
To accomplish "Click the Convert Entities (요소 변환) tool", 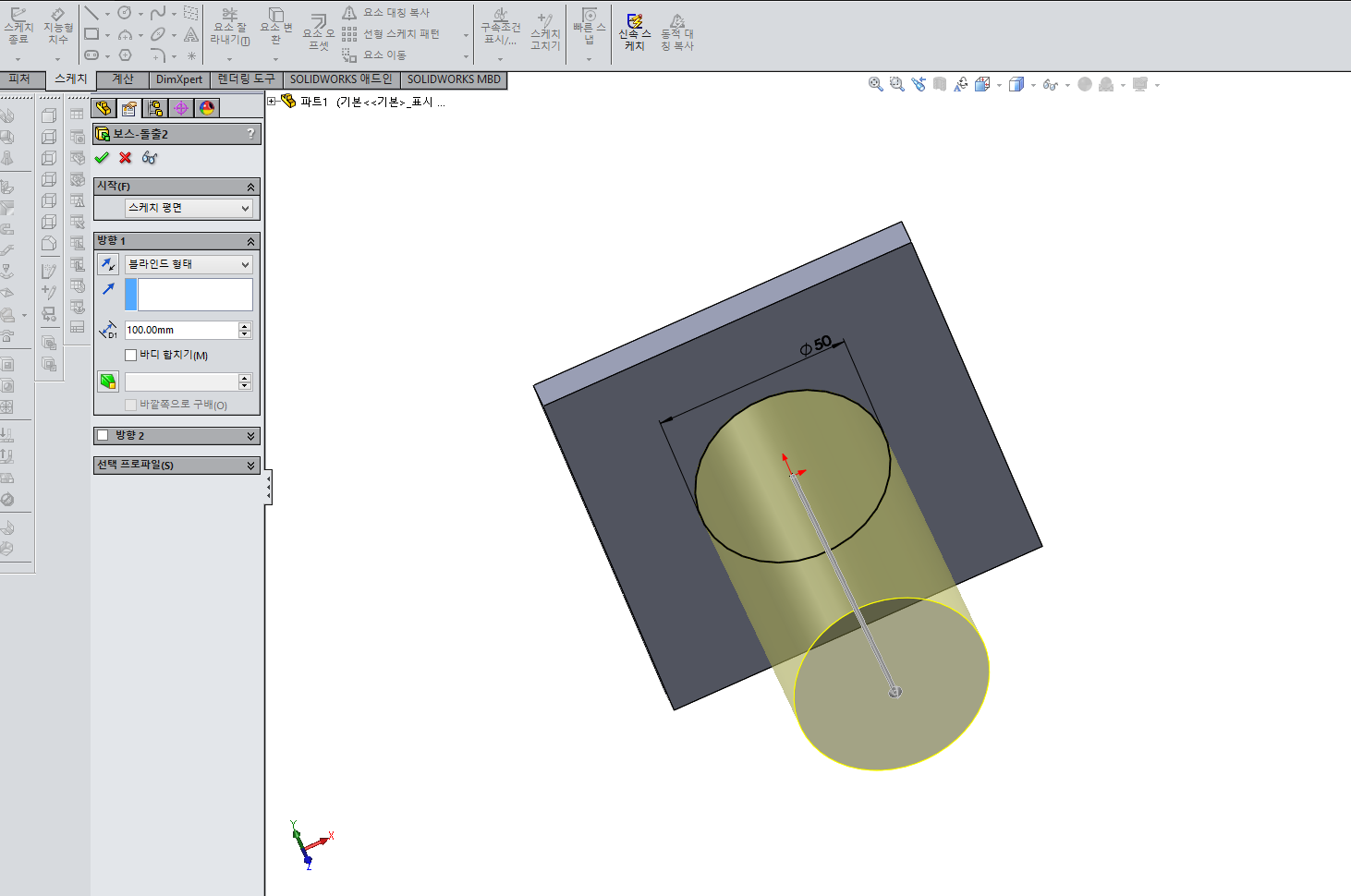I will (275, 26).
